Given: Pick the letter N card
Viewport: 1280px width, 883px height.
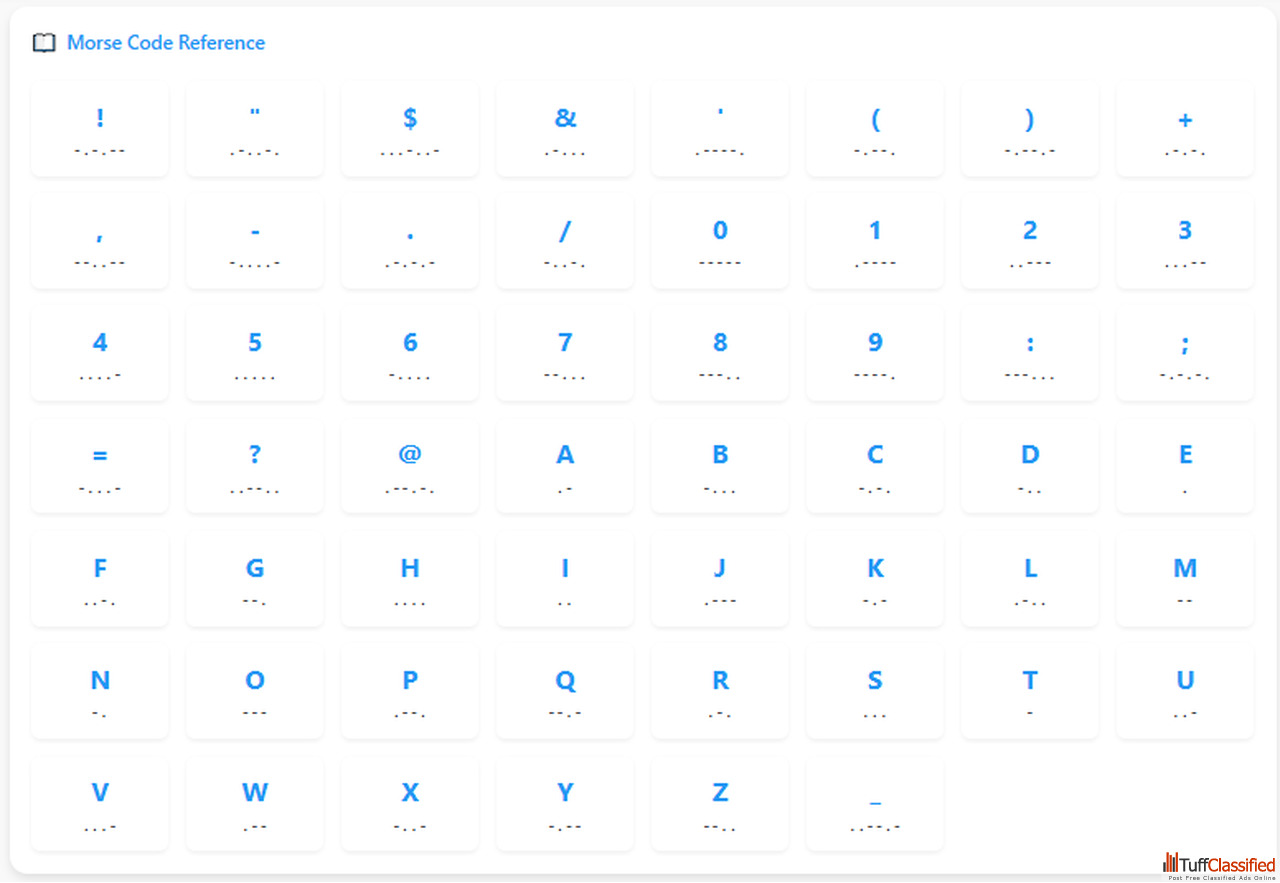Looking at the screenshot, I should [x=100, y=692].
